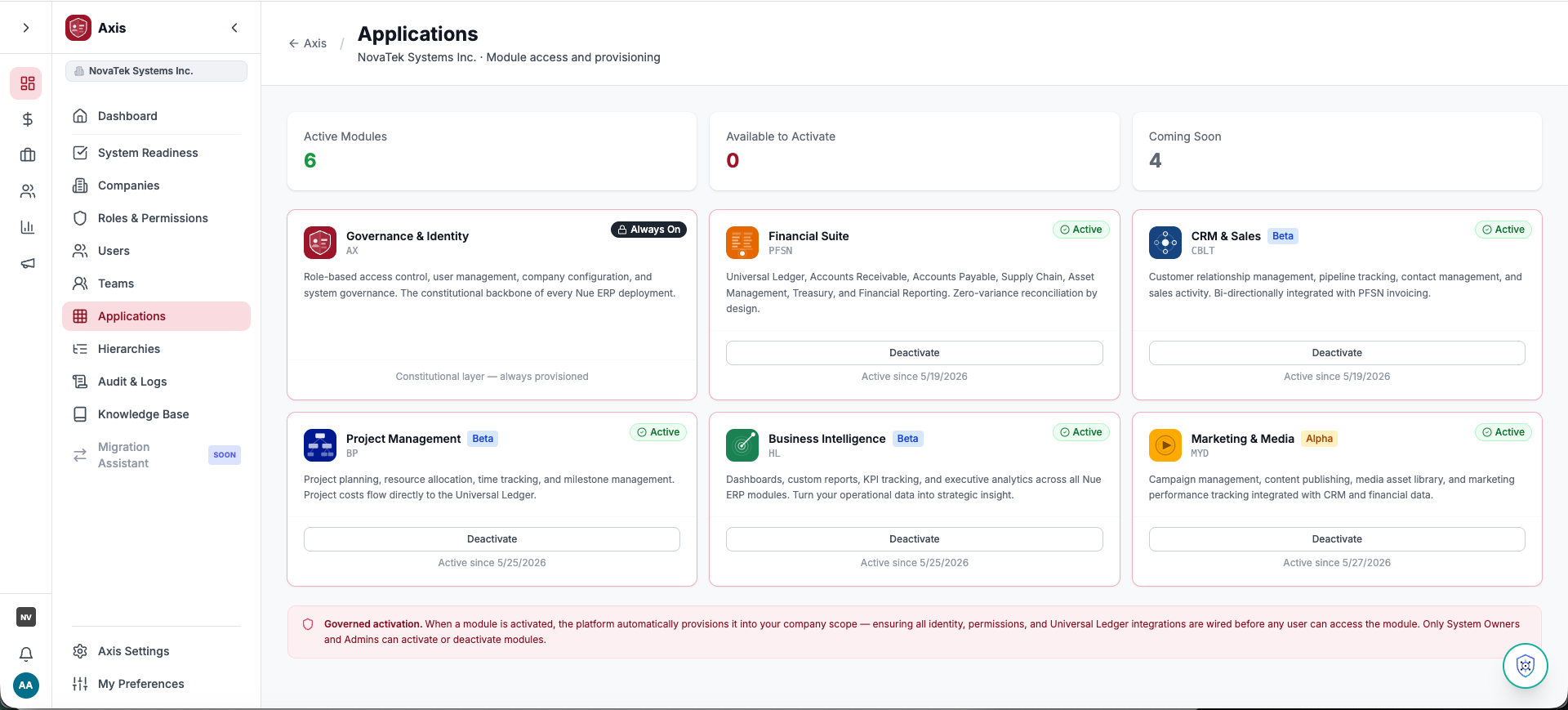Click Migration Assistant entry
The height and width of the screenshot is (710, 1568).
(156, 455)
